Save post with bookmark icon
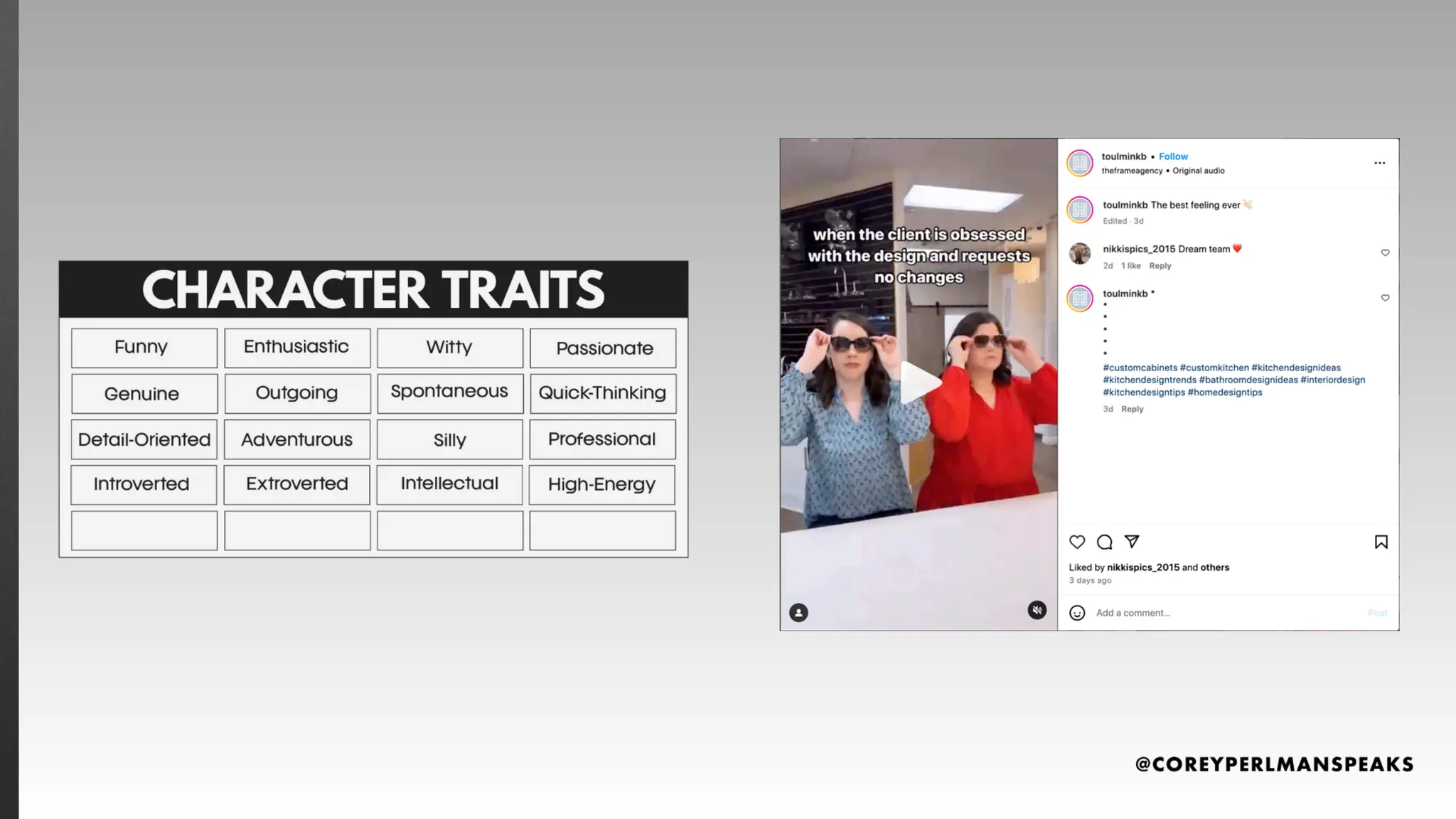The width and height of the screenshot is (1456, 819). click(x=1381, y=542)
